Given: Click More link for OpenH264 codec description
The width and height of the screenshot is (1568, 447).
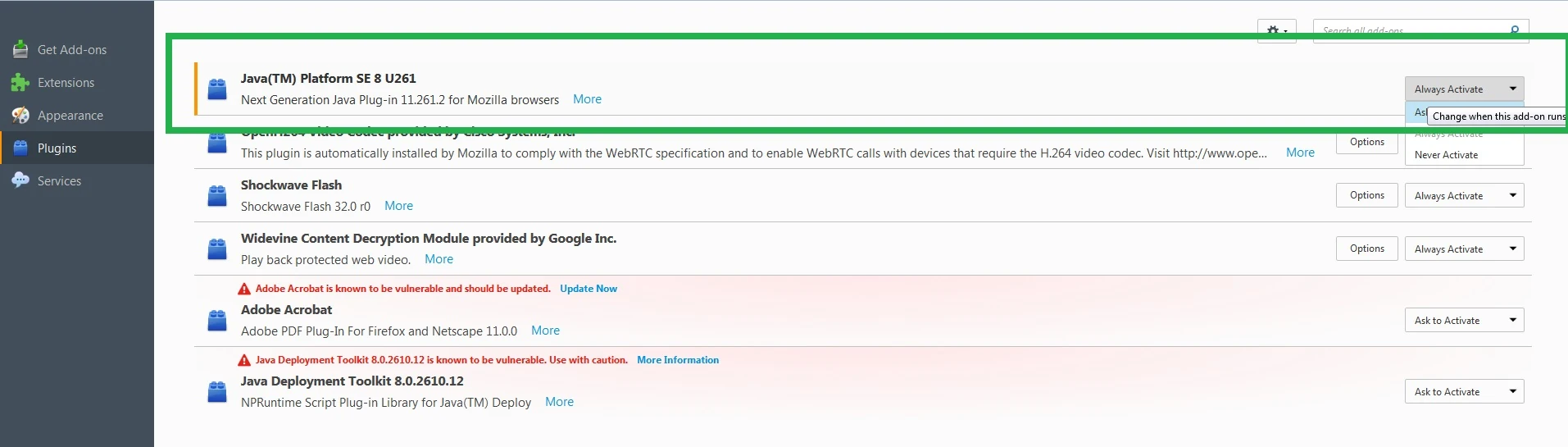Looking at the screenshot, I should point(1300,153).
